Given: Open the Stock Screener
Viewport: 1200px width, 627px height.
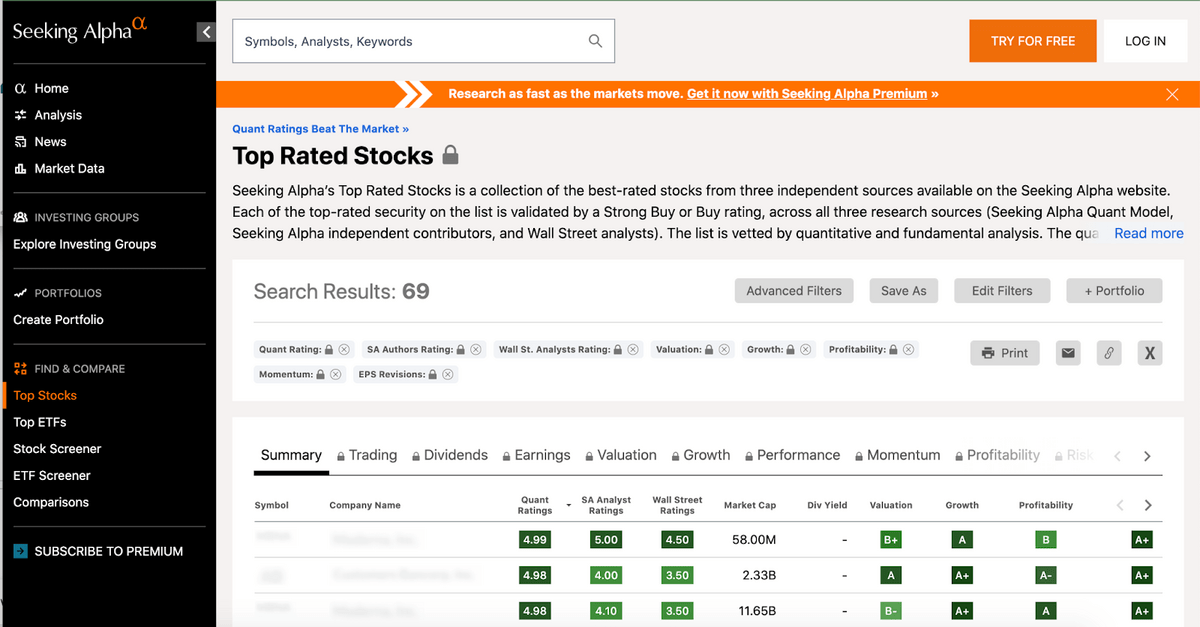Looking at the screenshot, I should [57, 449].
